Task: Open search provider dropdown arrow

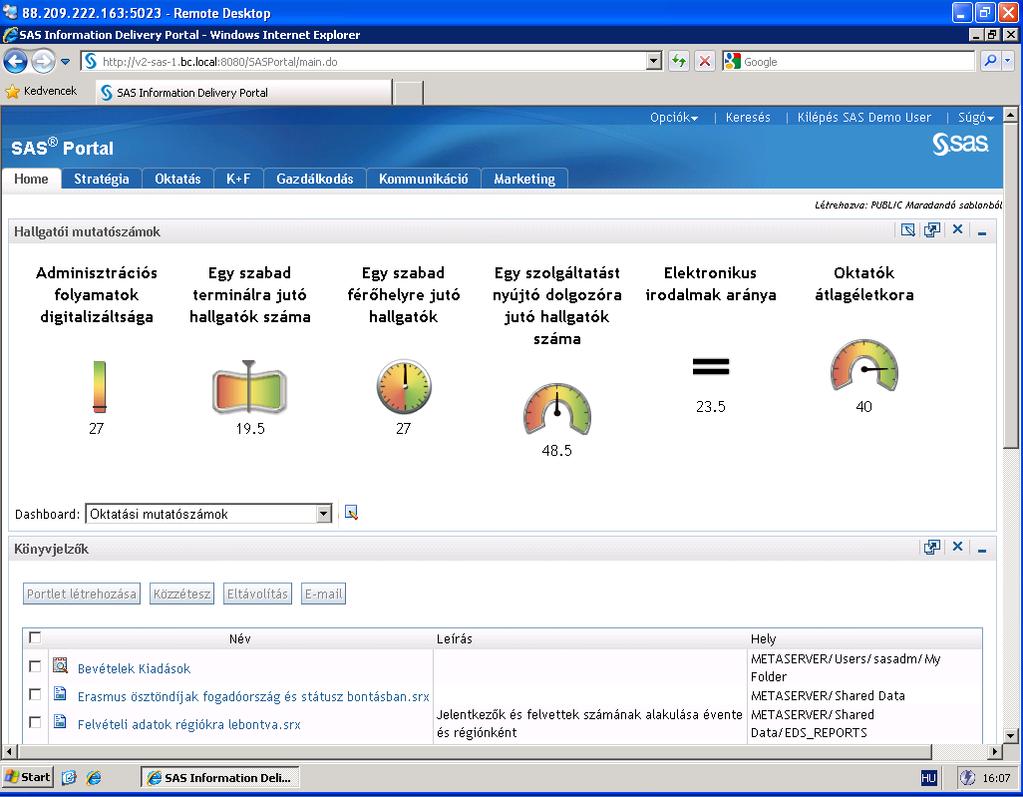Action: pos(1008,61)
